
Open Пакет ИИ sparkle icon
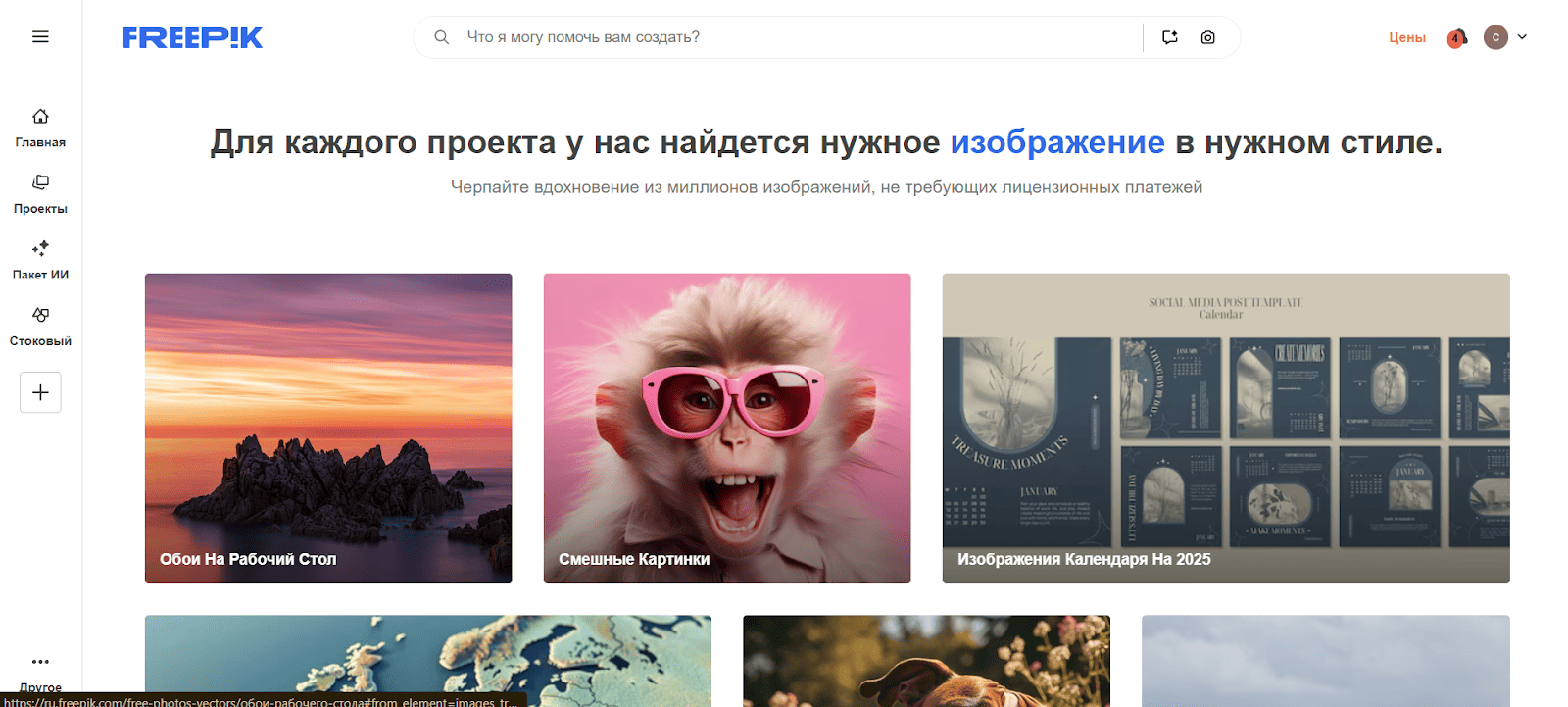(40, 248)
